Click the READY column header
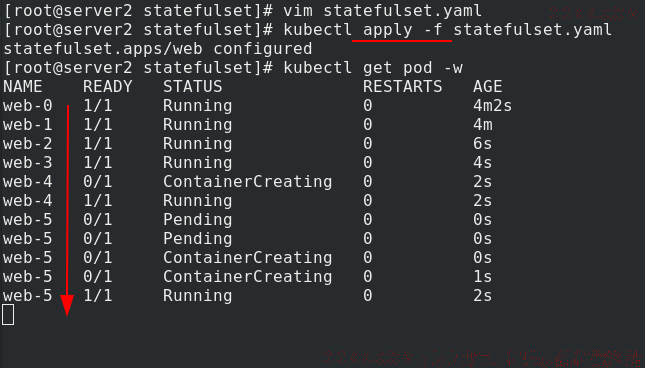 pyautogui.click(x=108, y=87)
